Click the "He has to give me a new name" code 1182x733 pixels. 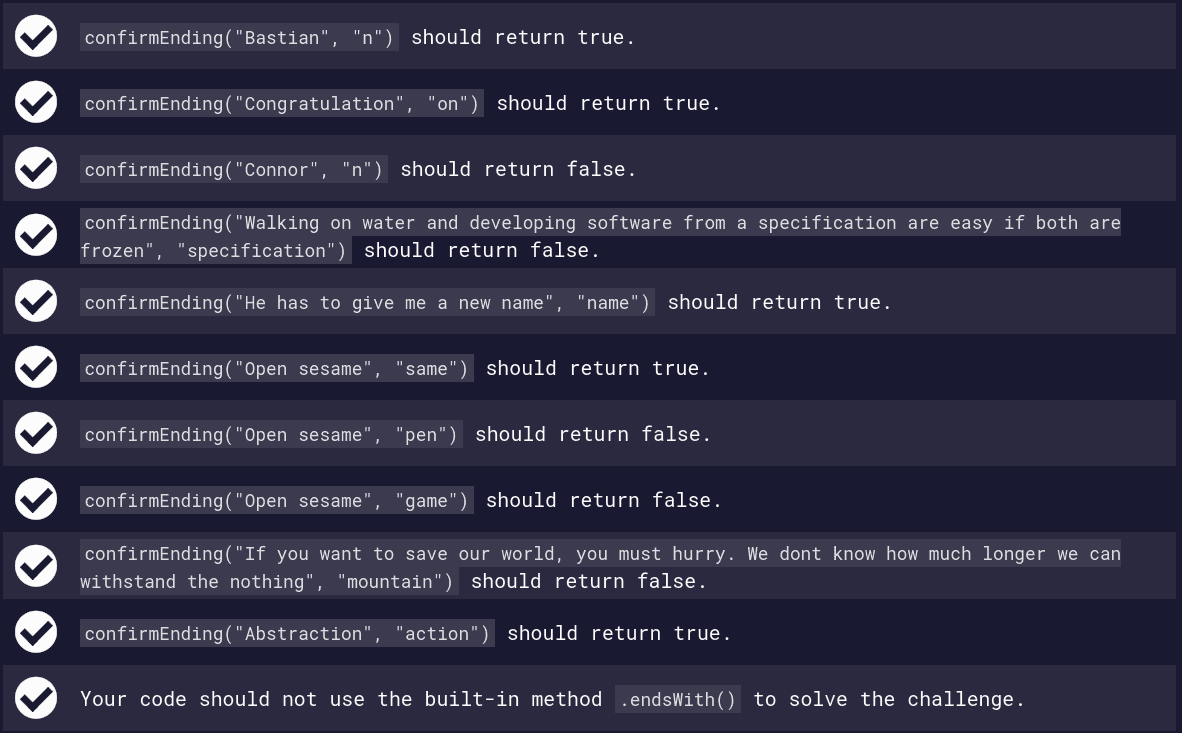(x=367, y=302)
